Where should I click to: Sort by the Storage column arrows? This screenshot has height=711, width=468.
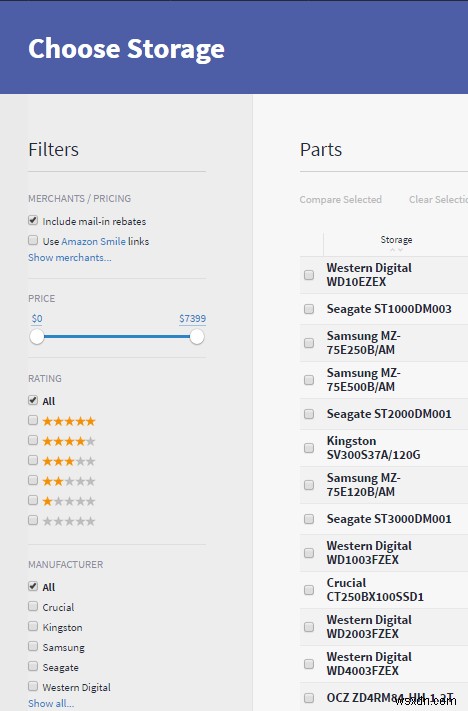pos(396,250)
